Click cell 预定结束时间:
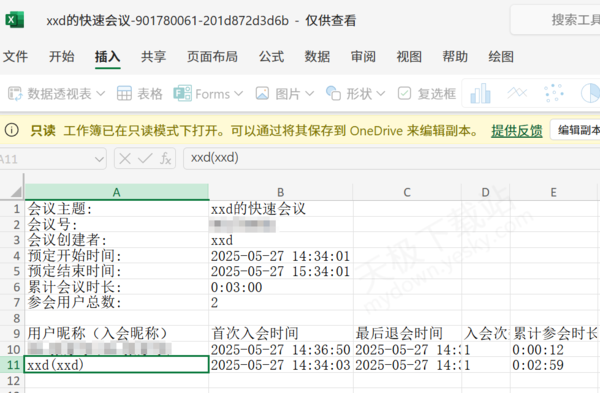Screen dimensions: 600x393 click(117, 271)
